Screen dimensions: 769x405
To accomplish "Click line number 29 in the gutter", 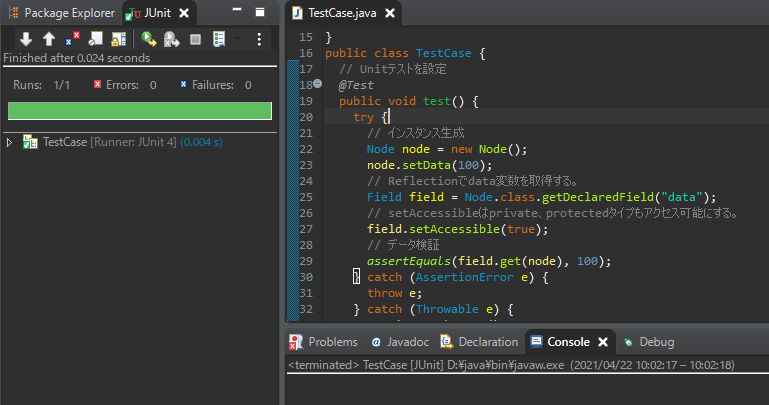I will coord(306,261).
